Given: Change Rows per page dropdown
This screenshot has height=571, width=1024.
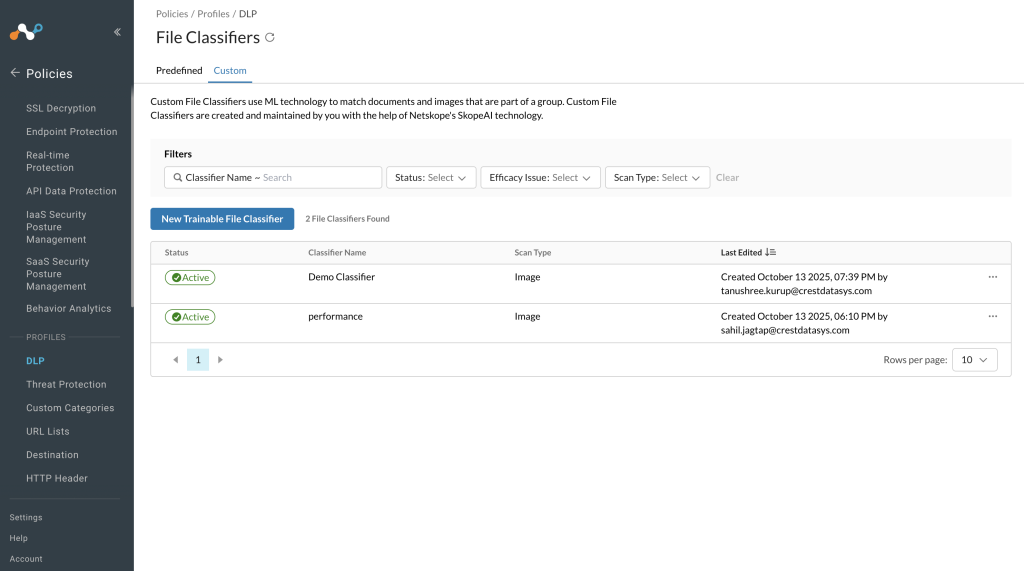Looking at the screenshot, I should pyautogui.click(x=974, y=360).
